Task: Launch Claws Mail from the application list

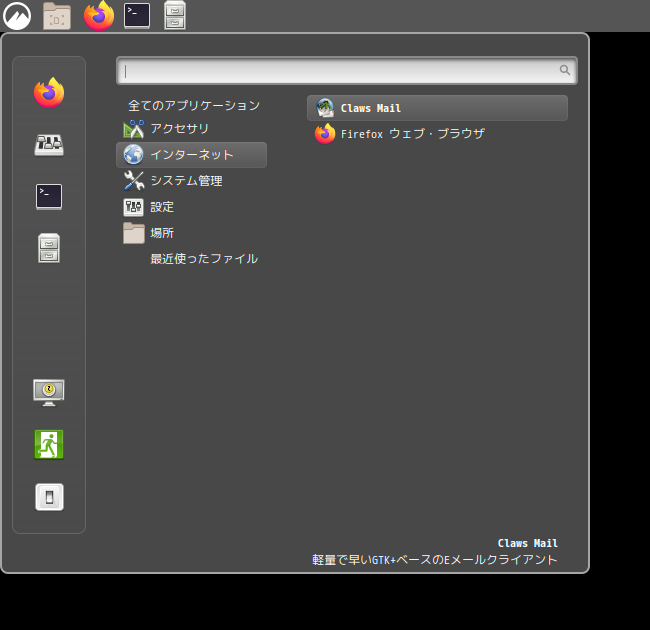Action: [437, 108]
